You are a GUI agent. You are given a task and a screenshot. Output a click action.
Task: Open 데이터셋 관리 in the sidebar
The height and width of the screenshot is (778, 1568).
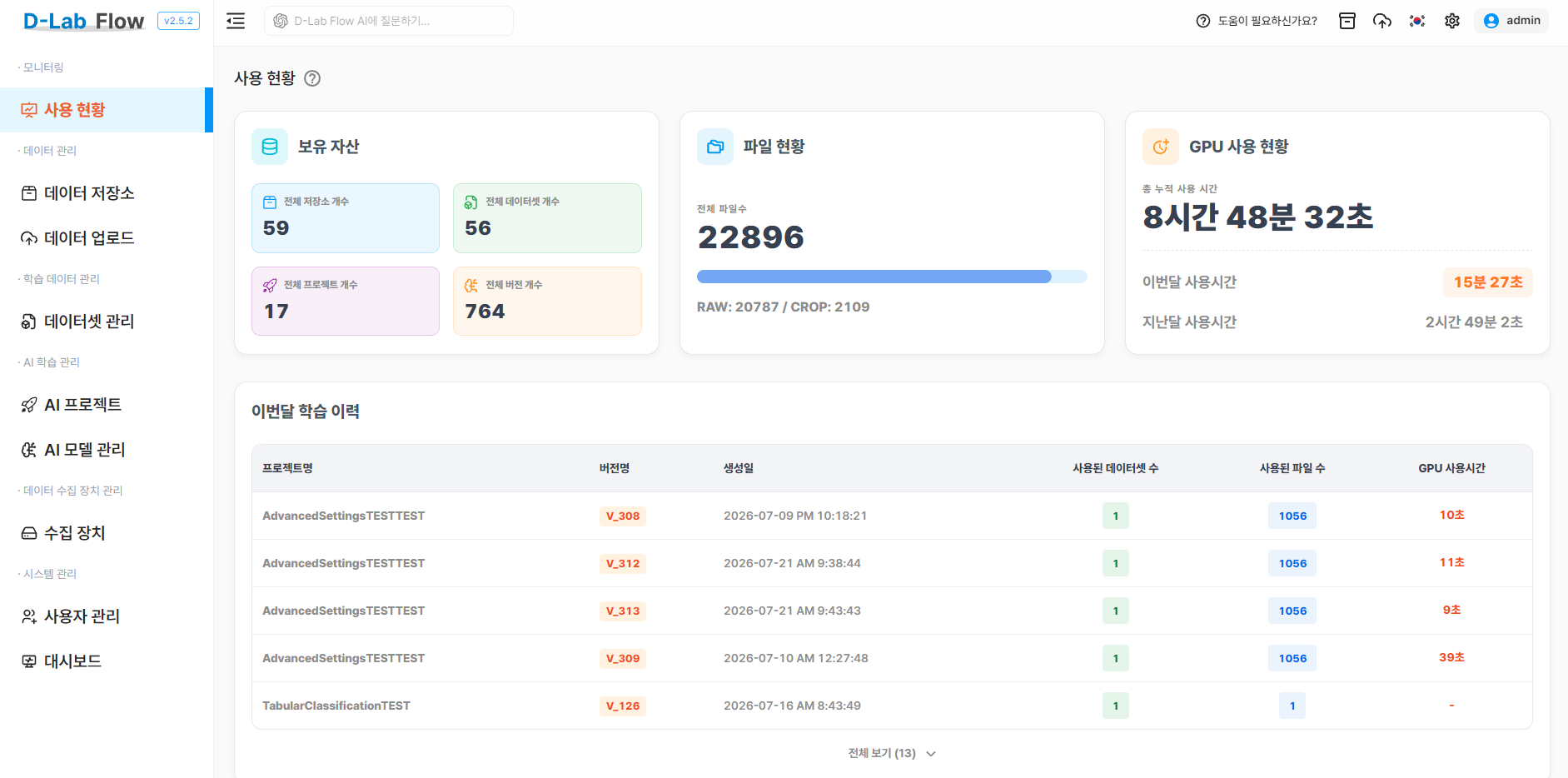click(107, 322)
